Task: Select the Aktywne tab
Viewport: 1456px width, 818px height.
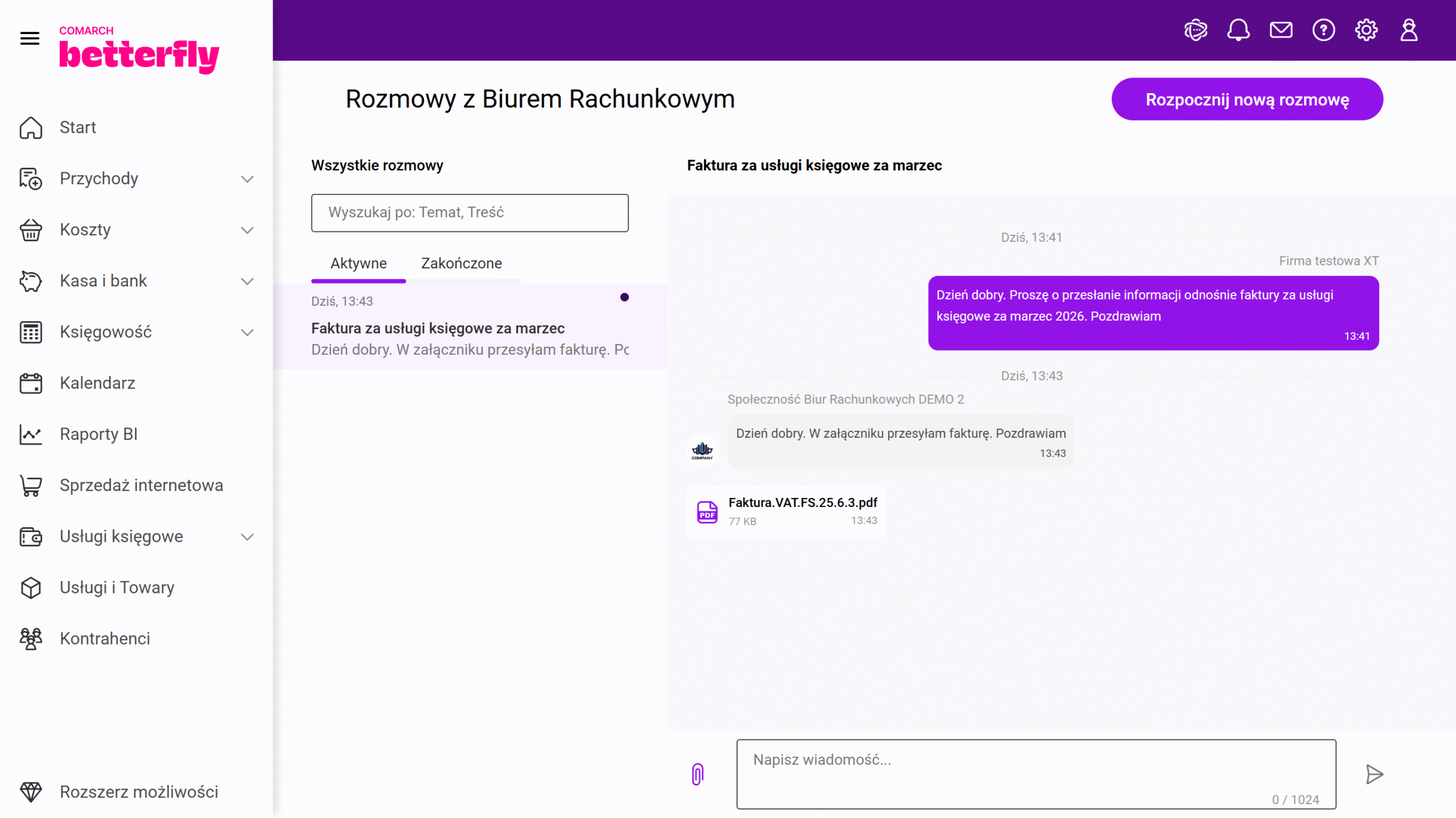Action: pyautogui.click(x=358, y=263)
